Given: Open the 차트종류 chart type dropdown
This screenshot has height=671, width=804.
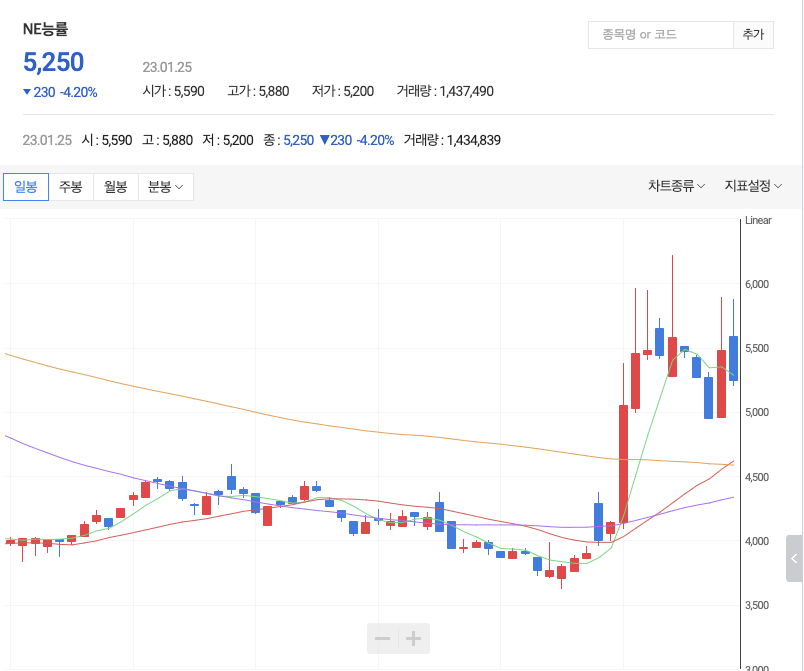Looking at the screenshot, I should click(x=676, y=186).
